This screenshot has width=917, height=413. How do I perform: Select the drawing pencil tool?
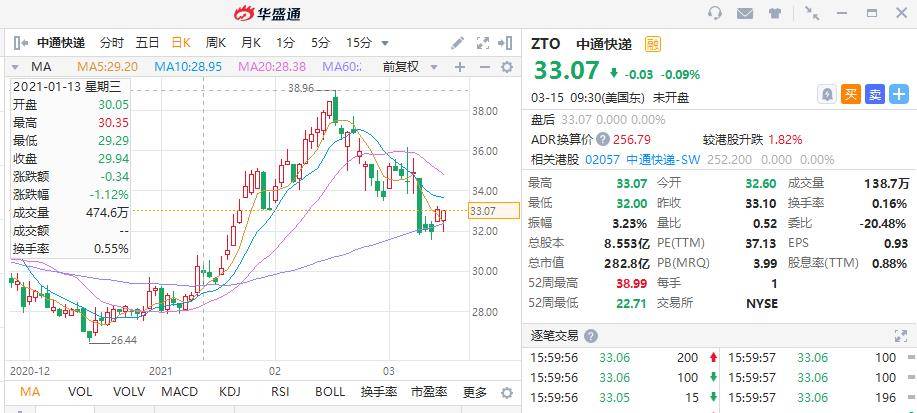pyautogui.click(x=457, y=43)
